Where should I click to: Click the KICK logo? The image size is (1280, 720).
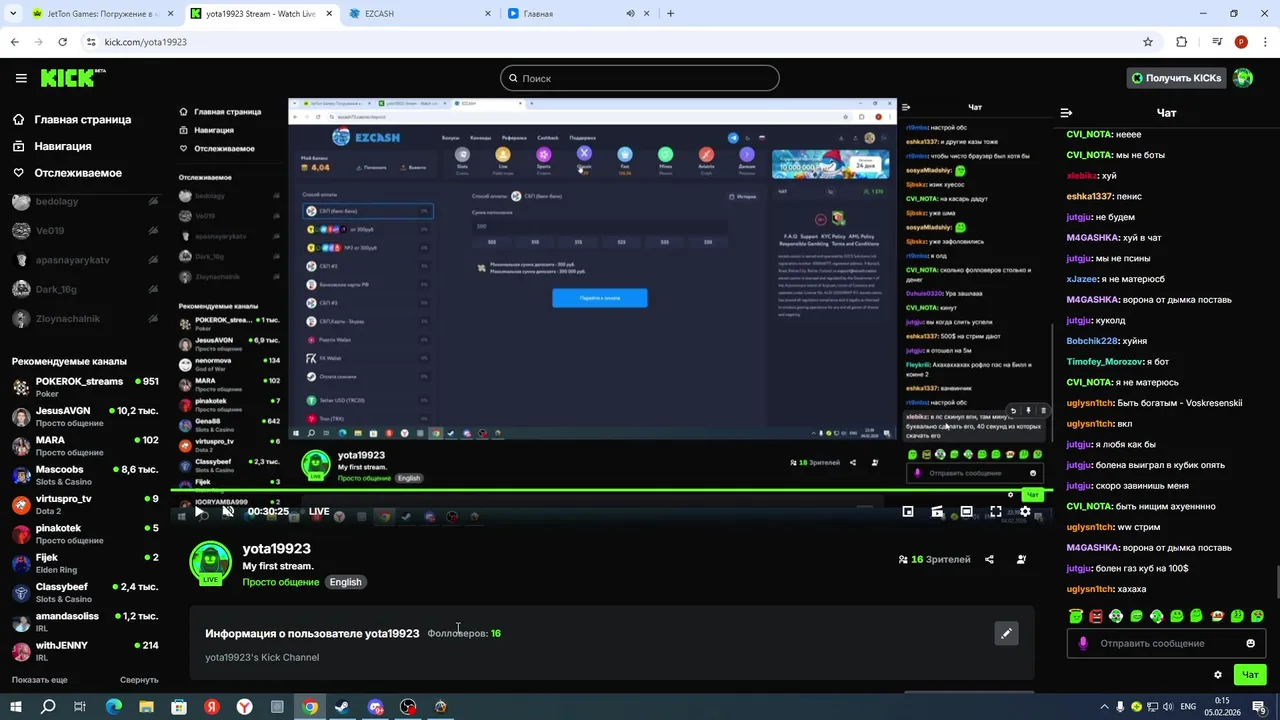pos(72,78)
